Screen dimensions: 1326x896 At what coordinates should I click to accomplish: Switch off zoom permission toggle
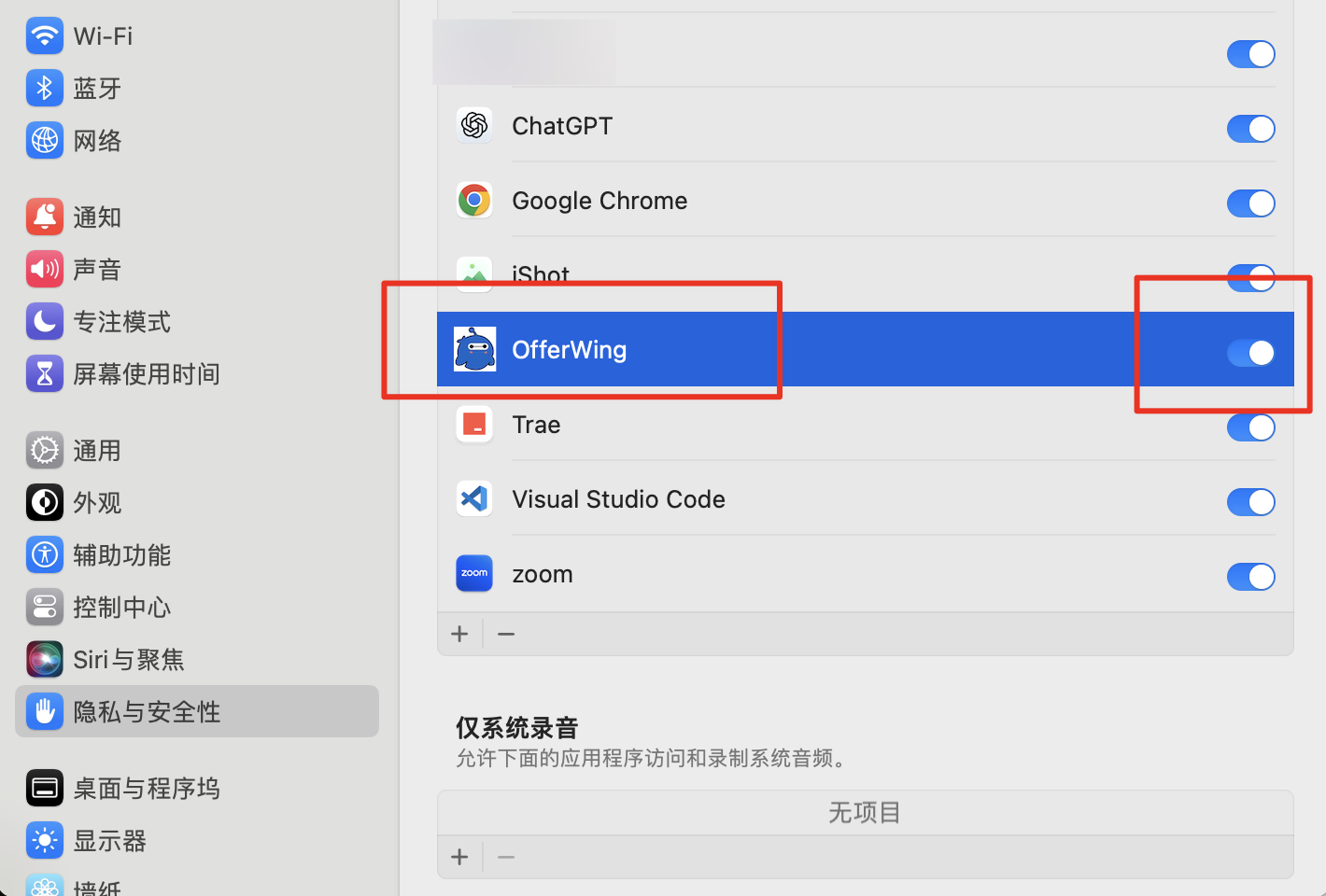pyautogui.click(x=1250, y=577)
